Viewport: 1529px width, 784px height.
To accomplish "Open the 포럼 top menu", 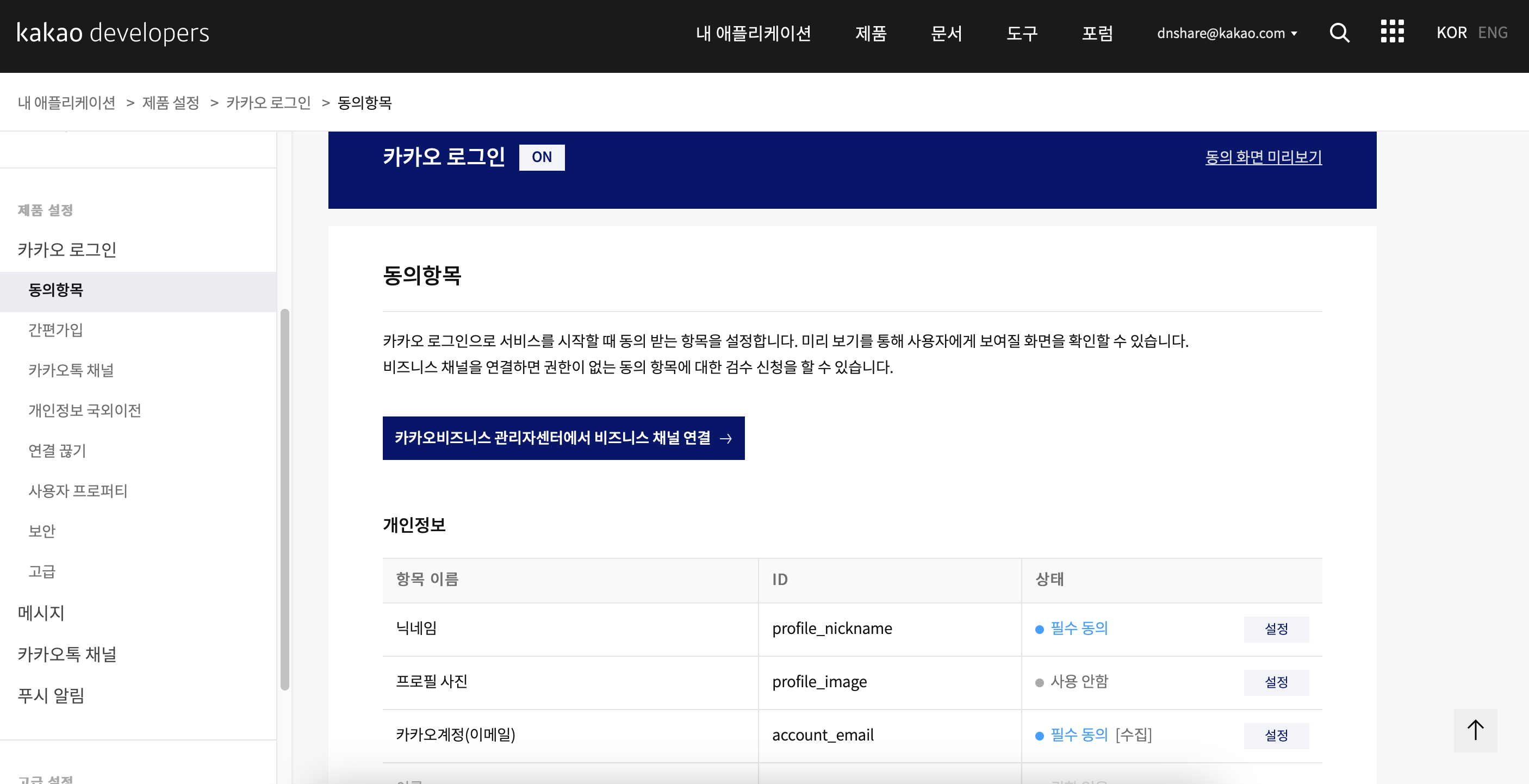I will 1097,33.
